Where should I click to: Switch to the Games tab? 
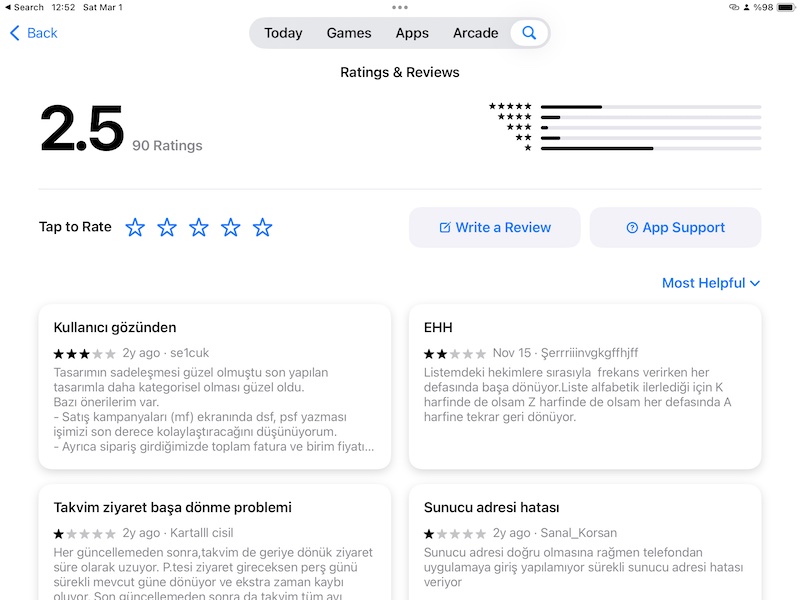349,33
